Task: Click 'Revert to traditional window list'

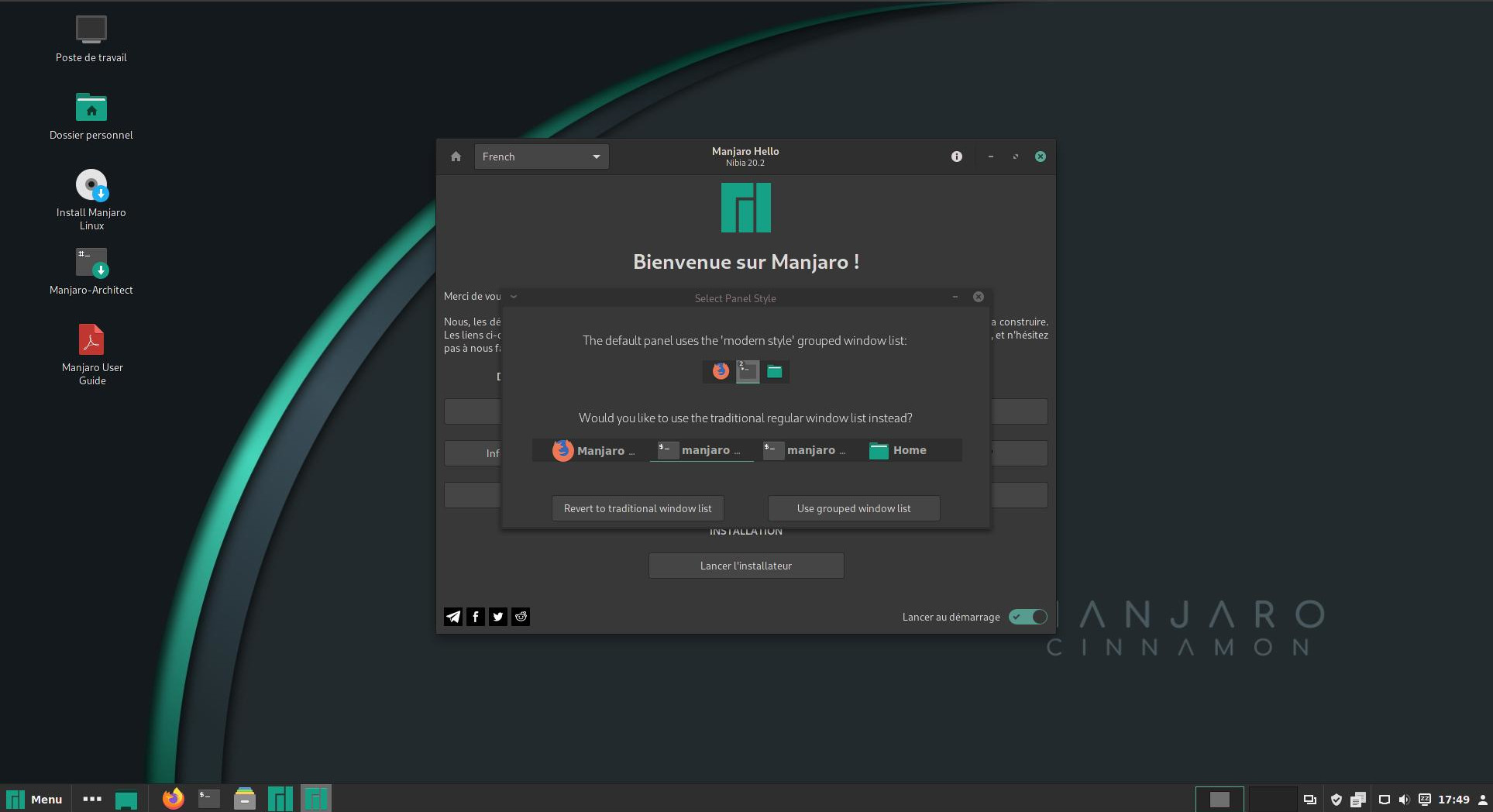Action: pyautogui.click(x=638, y=508)
